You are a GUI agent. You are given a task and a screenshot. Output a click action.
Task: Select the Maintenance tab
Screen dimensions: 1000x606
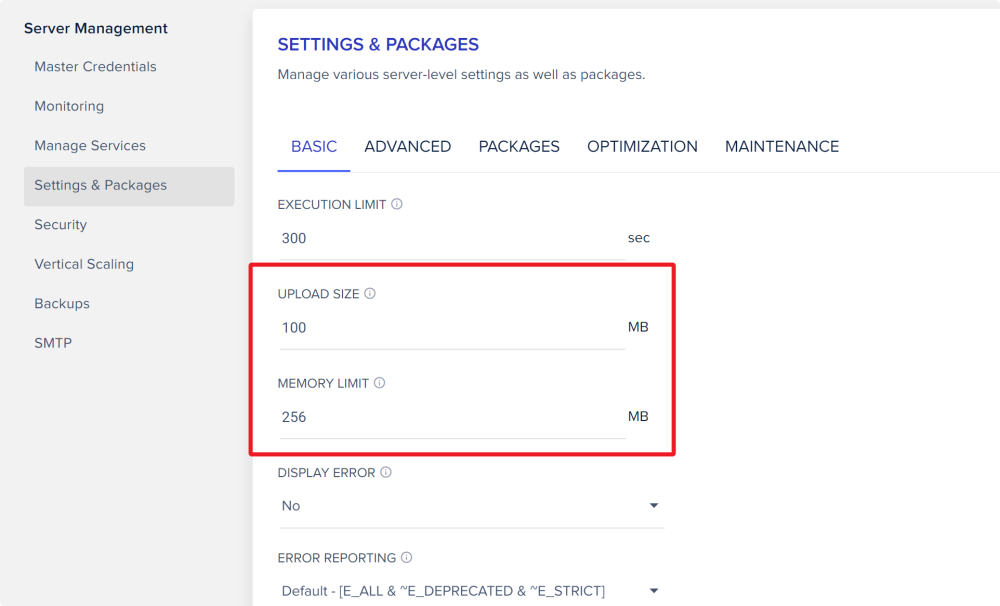[782, 147]
